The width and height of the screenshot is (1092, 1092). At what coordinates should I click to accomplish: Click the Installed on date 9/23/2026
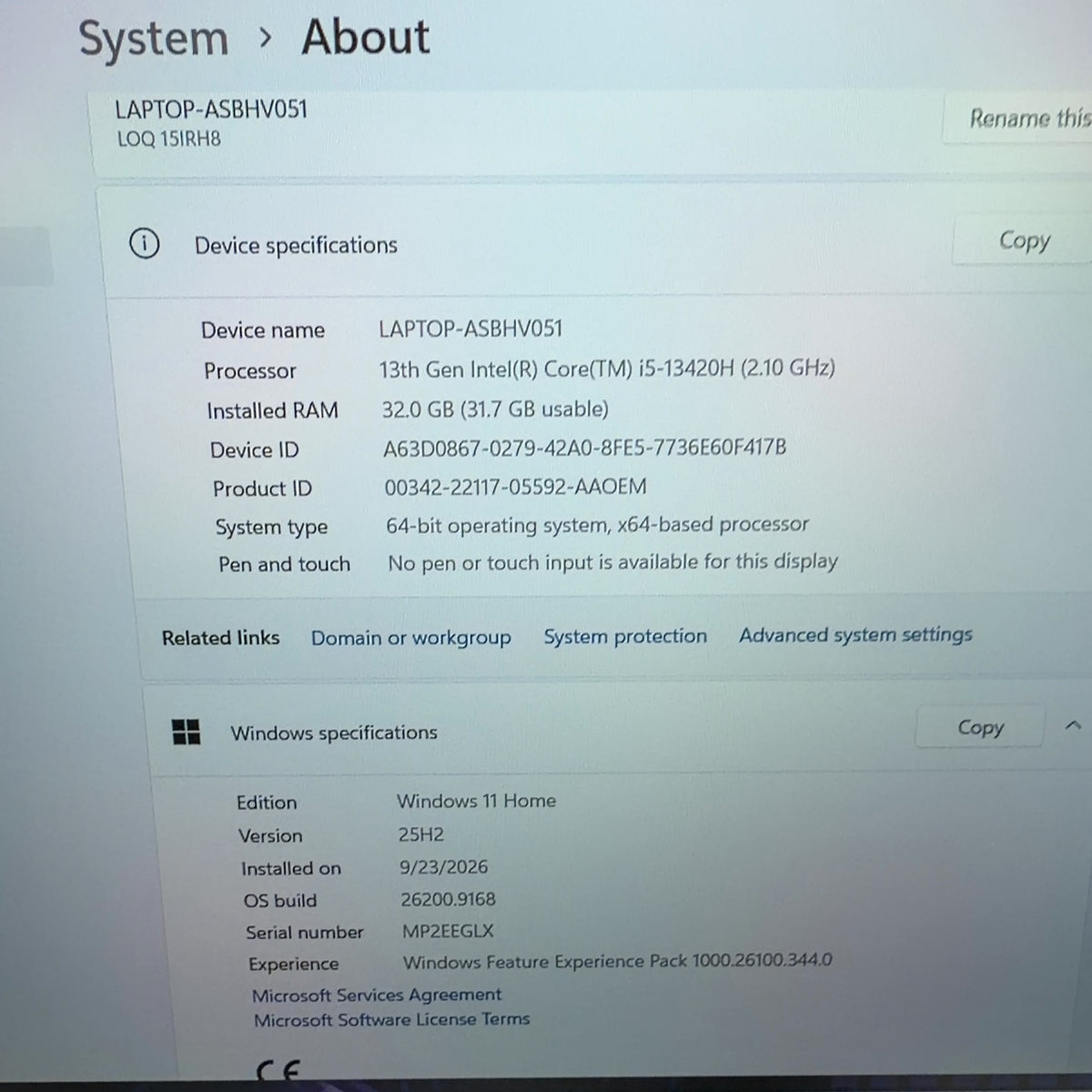coord(444,866)
